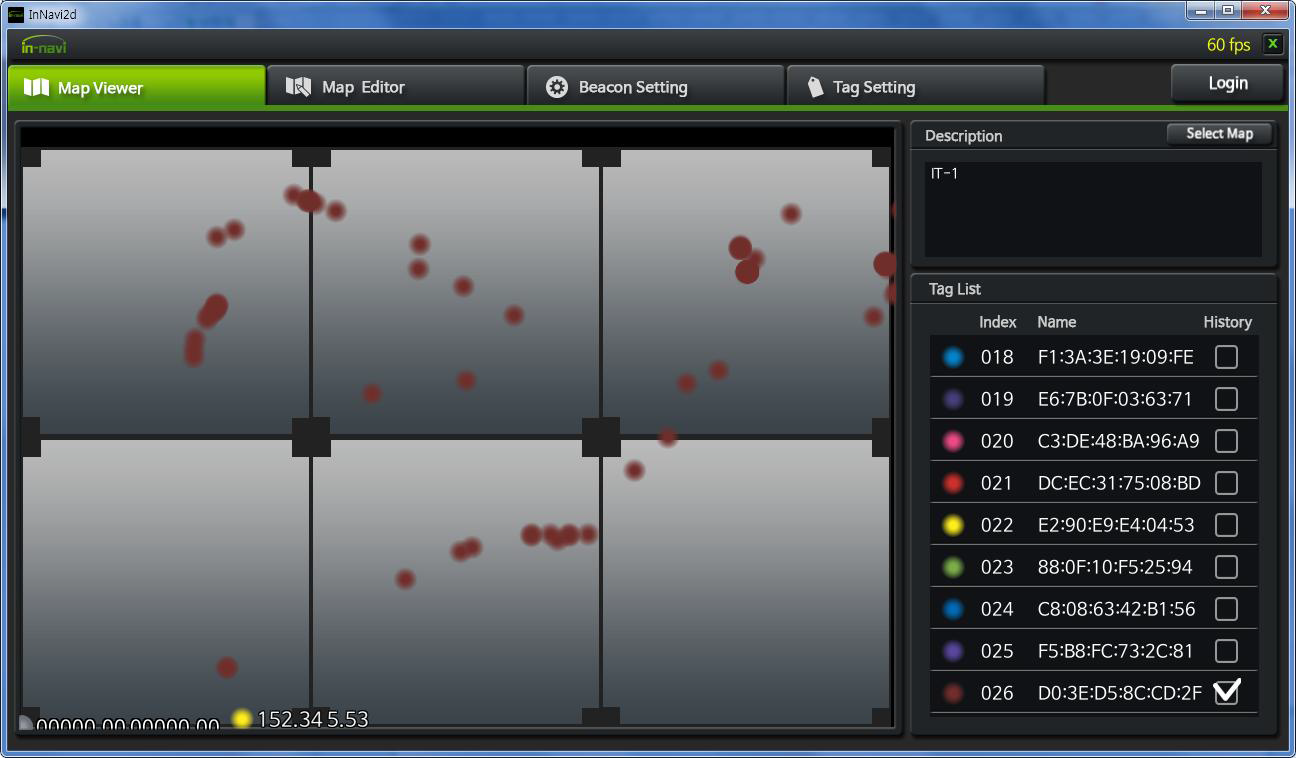
Task: Click the purple color dot of tag 019
Action: (953, 399)
